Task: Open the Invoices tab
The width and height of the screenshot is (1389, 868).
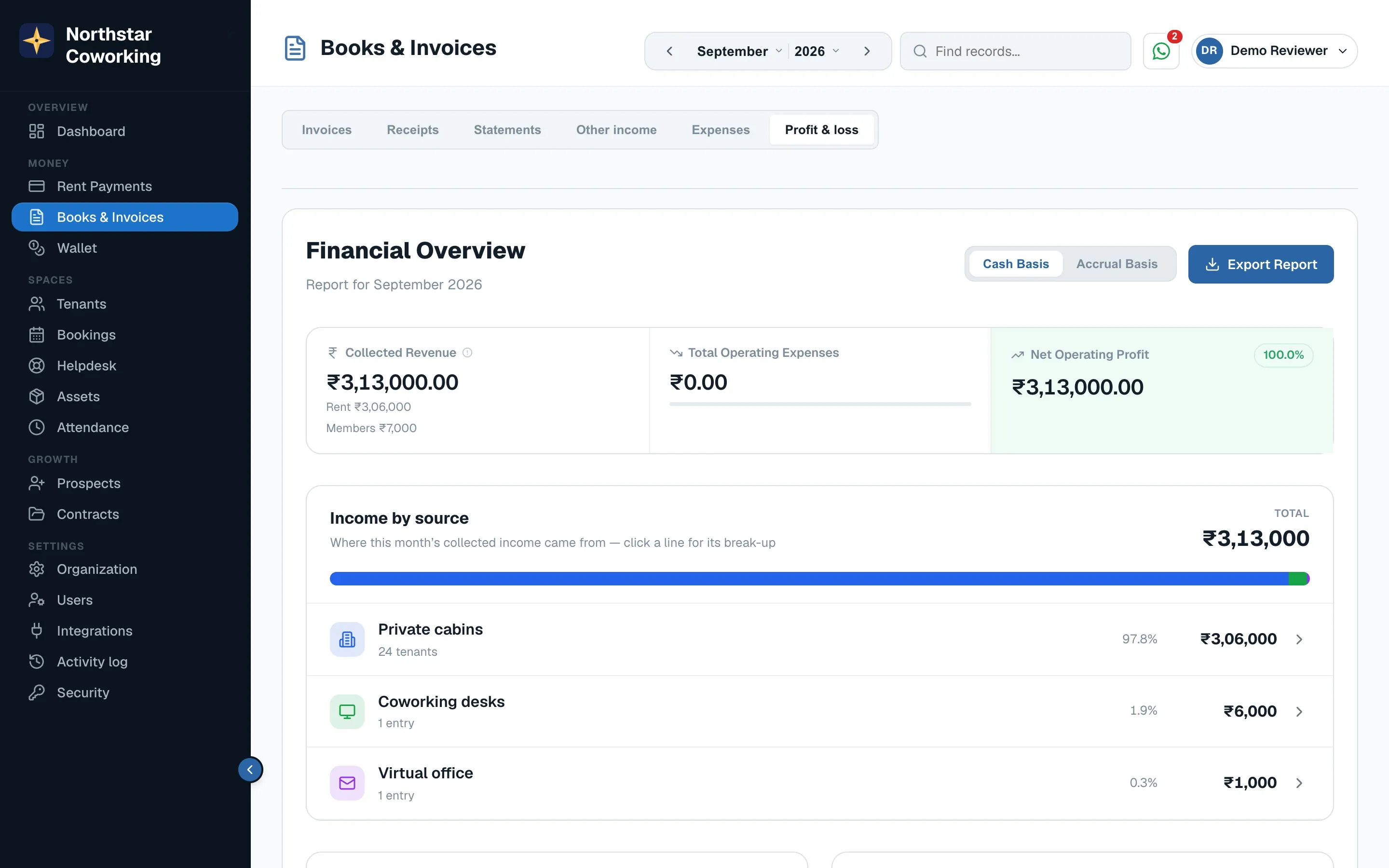Action: (327, 130)
